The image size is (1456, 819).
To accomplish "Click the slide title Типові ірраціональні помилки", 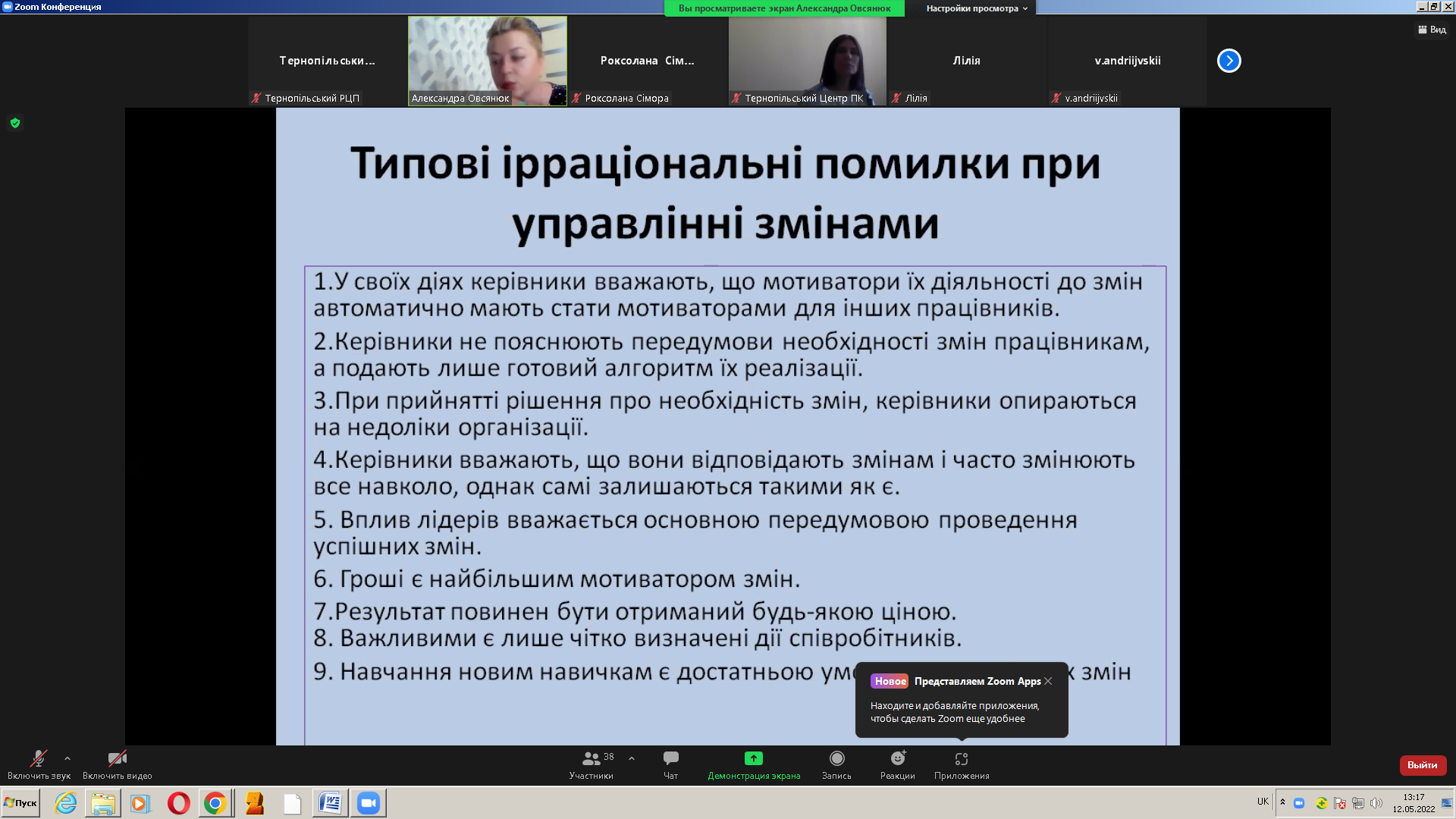I will (x=726, y=193).
